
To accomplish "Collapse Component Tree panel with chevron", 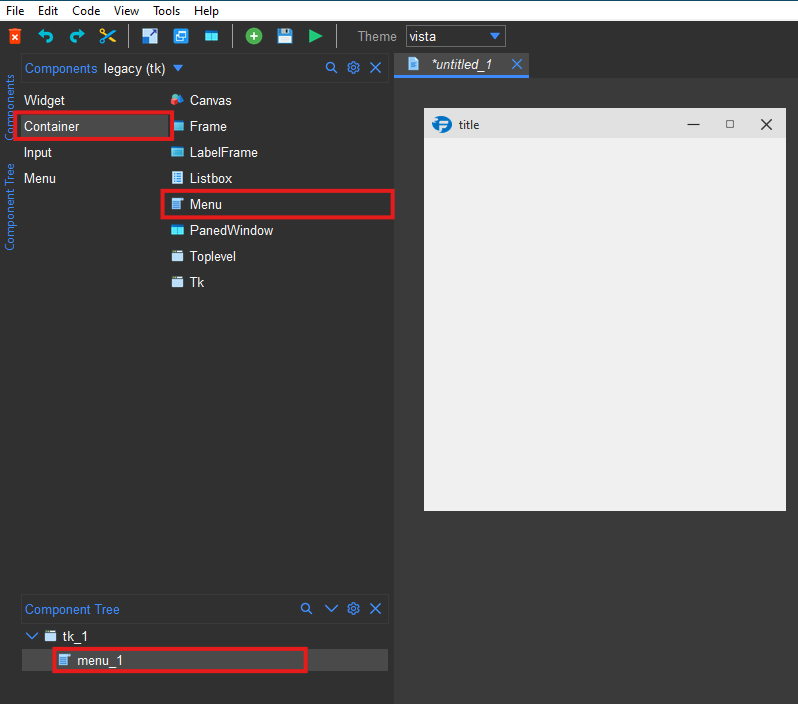I will [x=331, y=608].
